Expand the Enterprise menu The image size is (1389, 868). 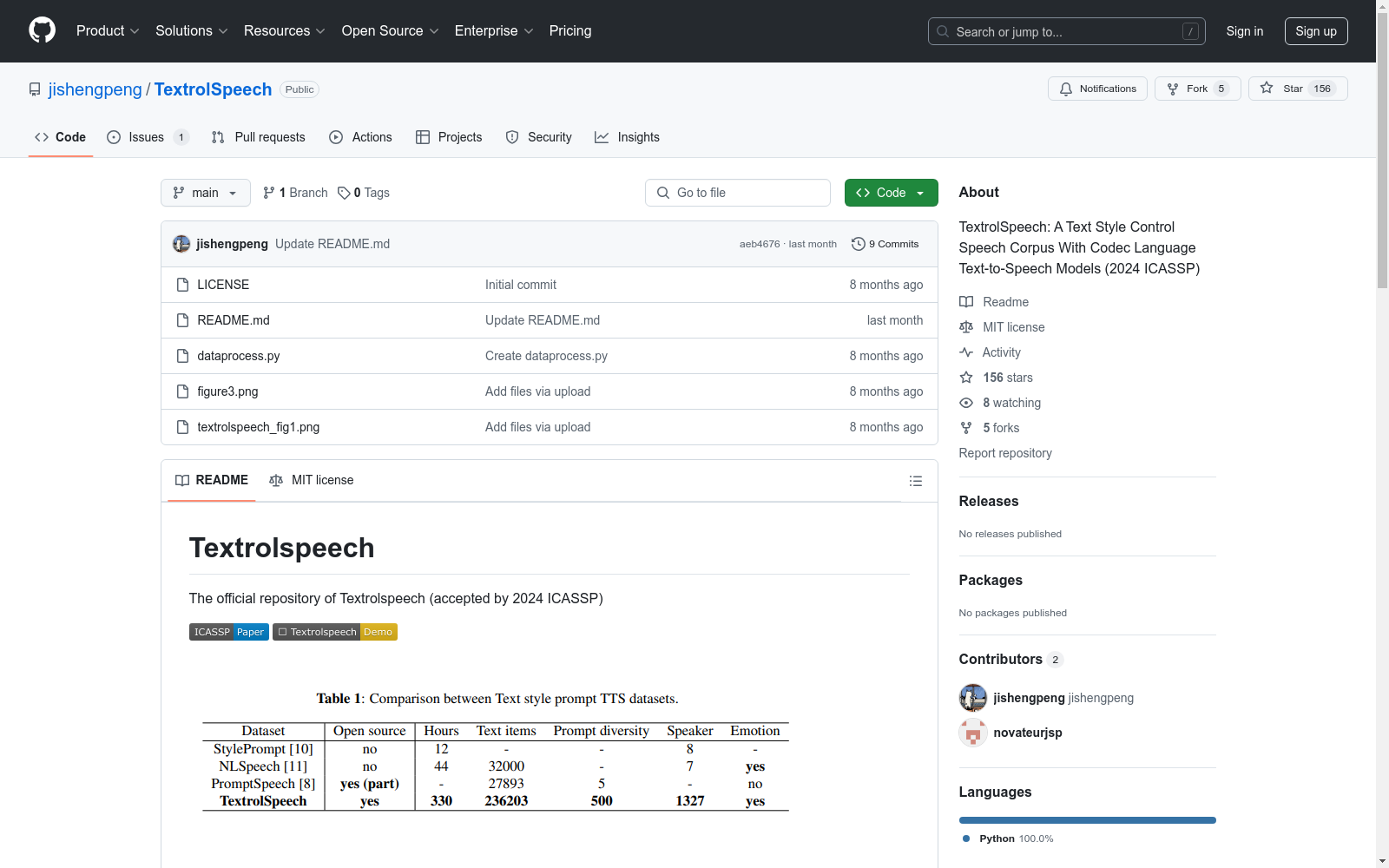click(x=494, y=30)
